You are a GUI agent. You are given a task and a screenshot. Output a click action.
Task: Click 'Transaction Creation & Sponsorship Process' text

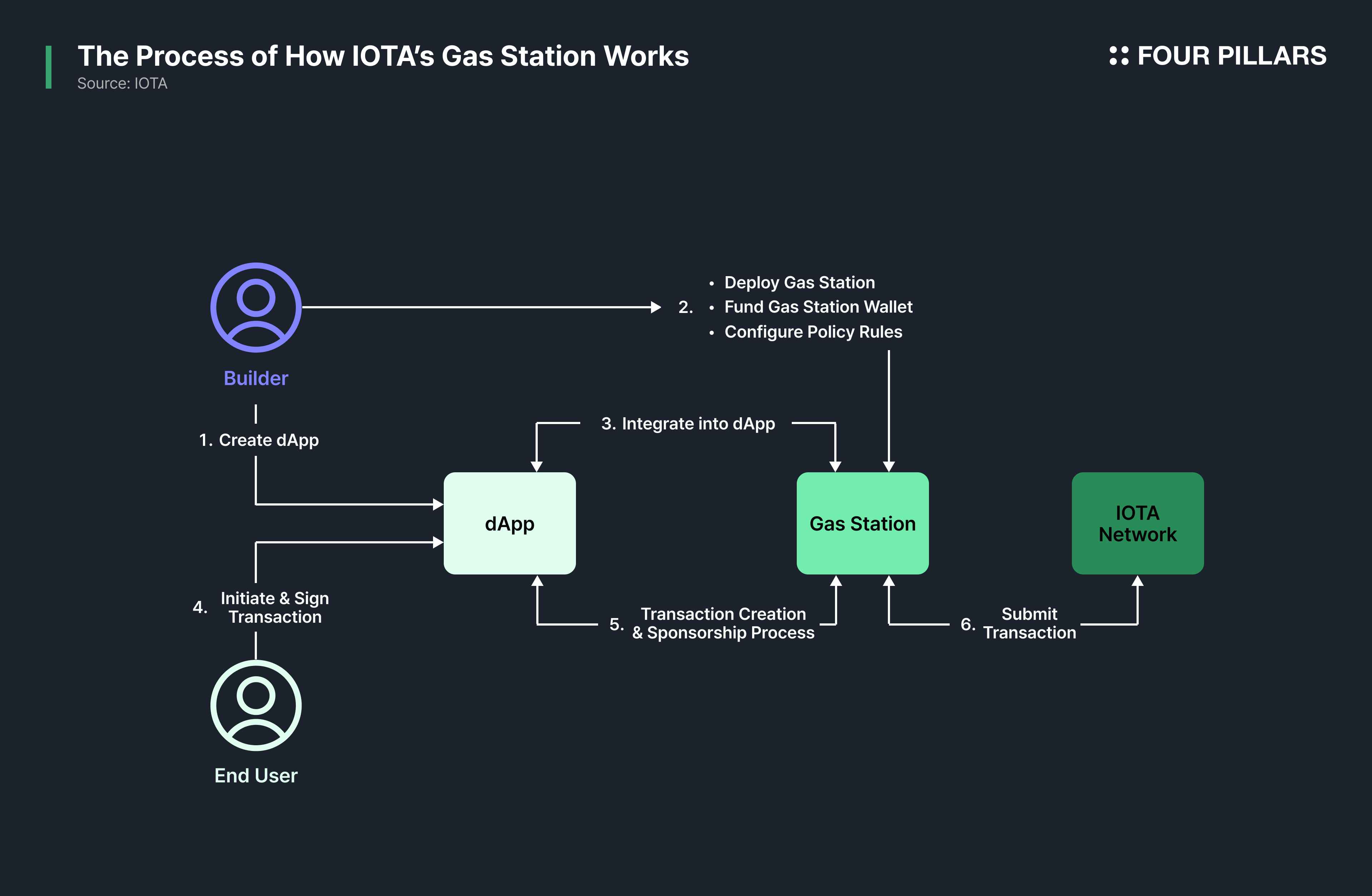pyautogui.click(x=723, y=623)
